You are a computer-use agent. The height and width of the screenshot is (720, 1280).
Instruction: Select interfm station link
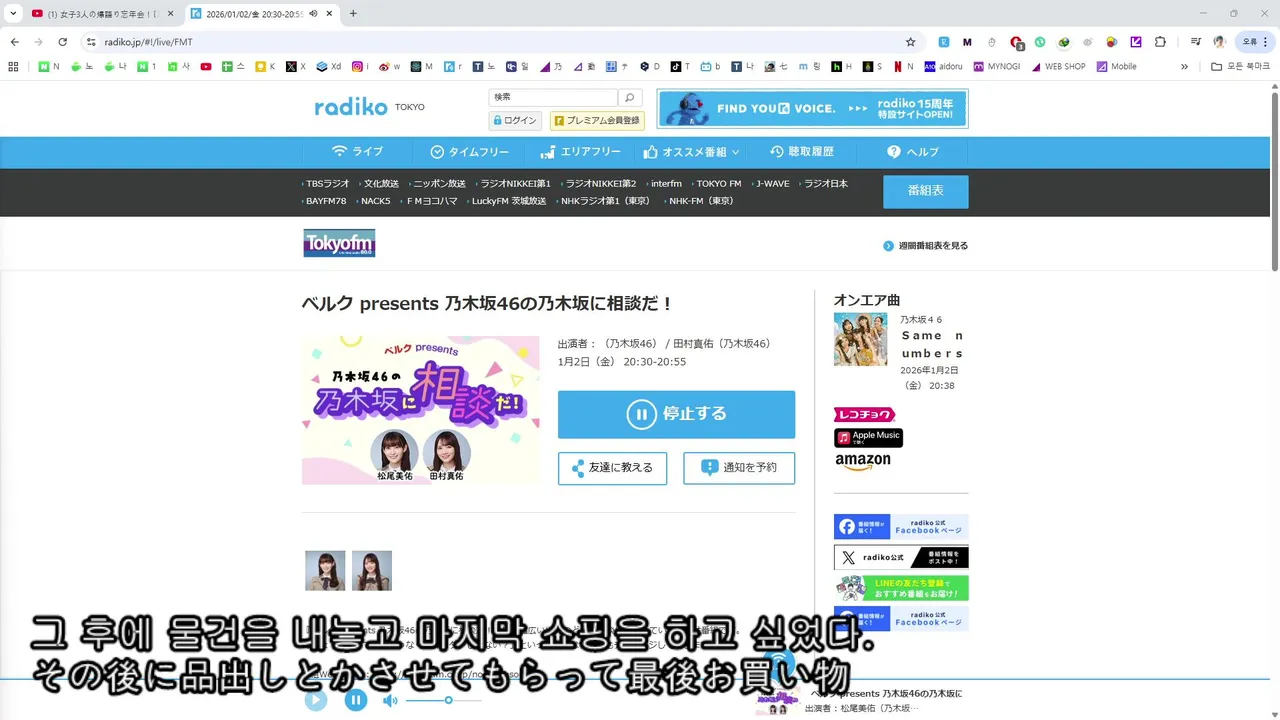[664, 184]
